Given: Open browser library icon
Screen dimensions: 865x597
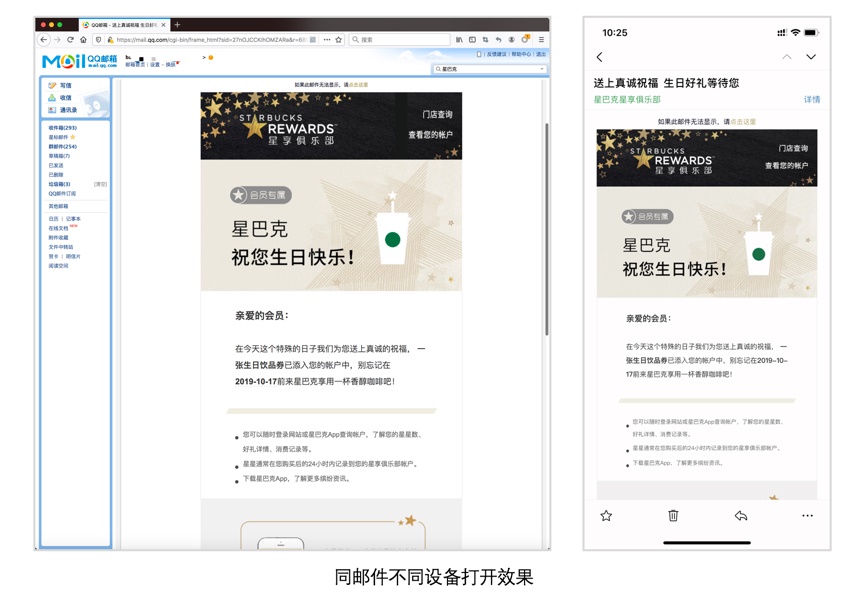Looking at the screenshot, I should (459, 40).
